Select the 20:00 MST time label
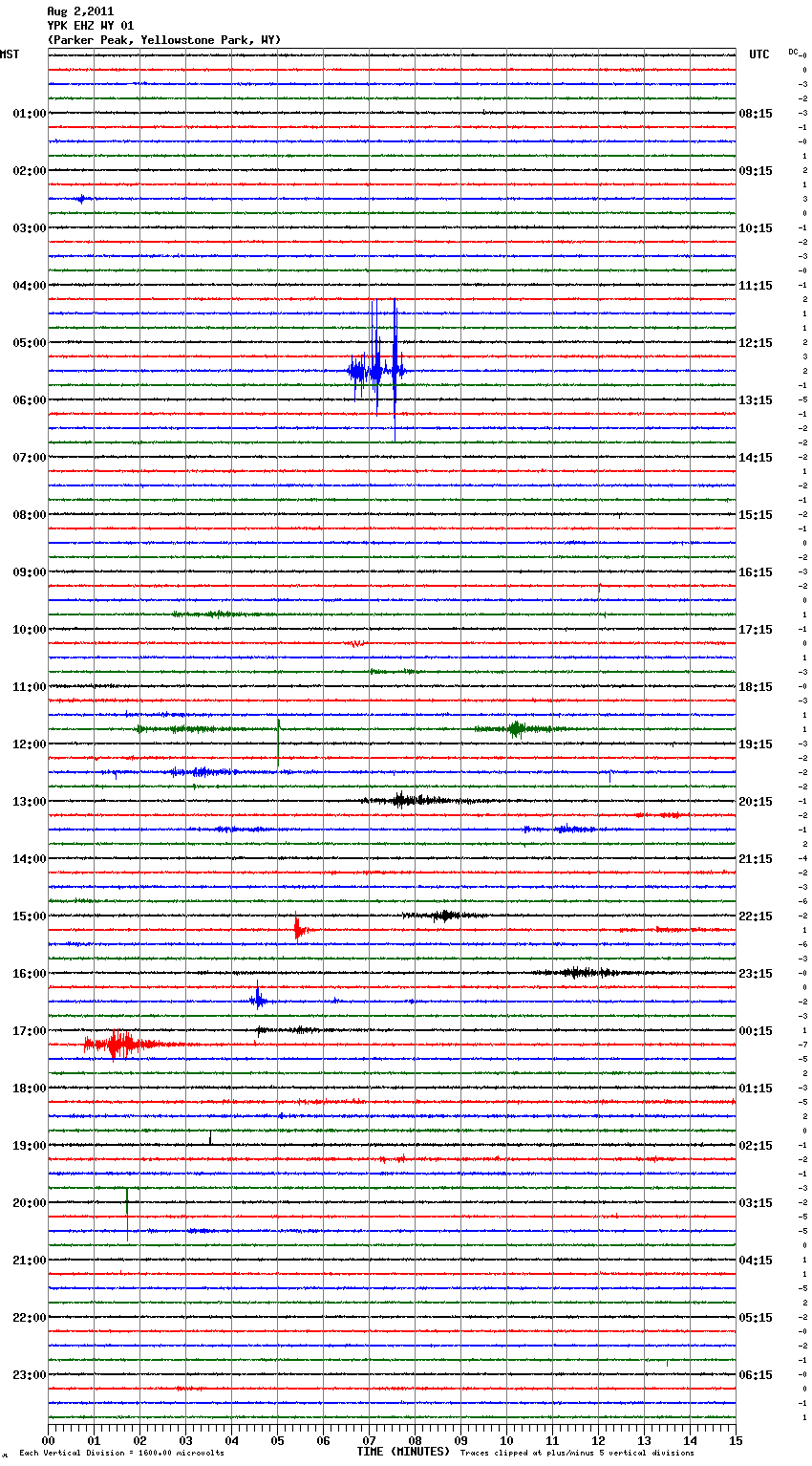This screenshot has height=1466, width=812. click(x=29, y=1203)
